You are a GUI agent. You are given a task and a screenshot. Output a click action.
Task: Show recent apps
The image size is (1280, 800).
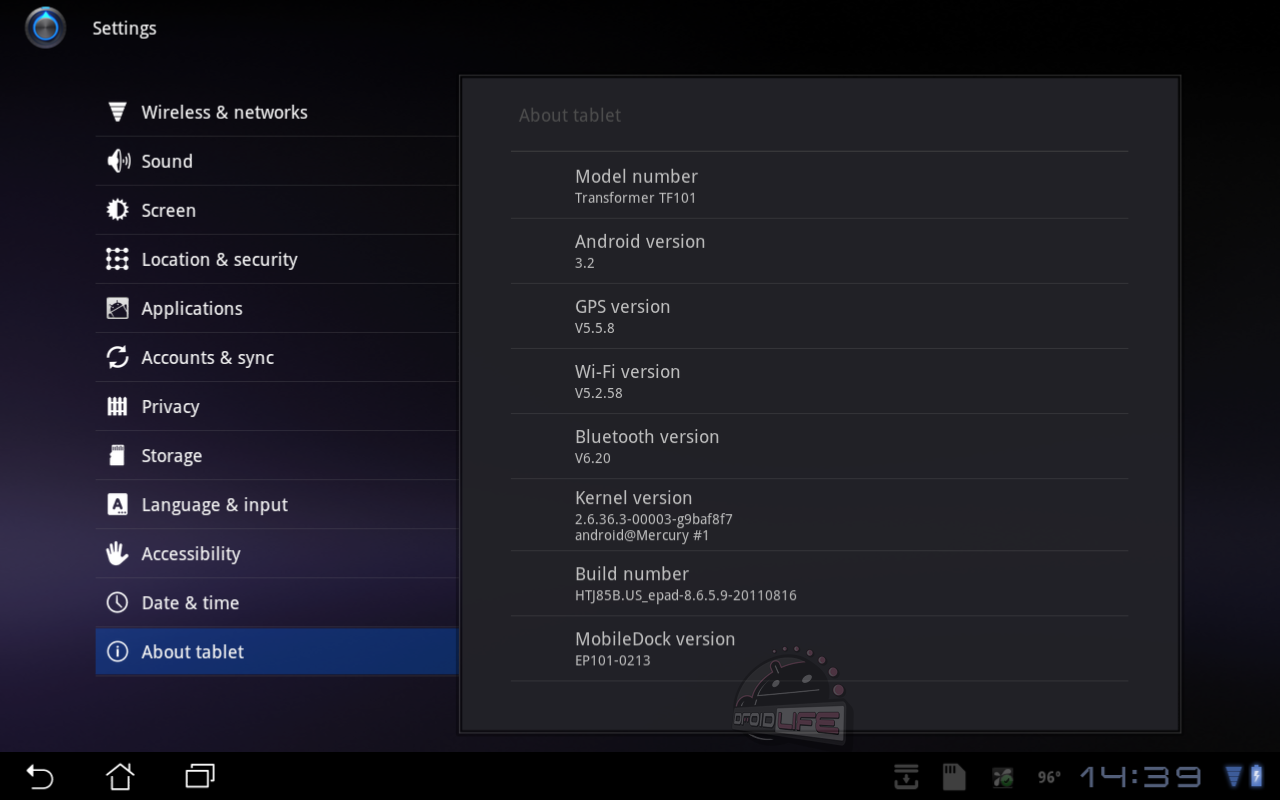200,776
